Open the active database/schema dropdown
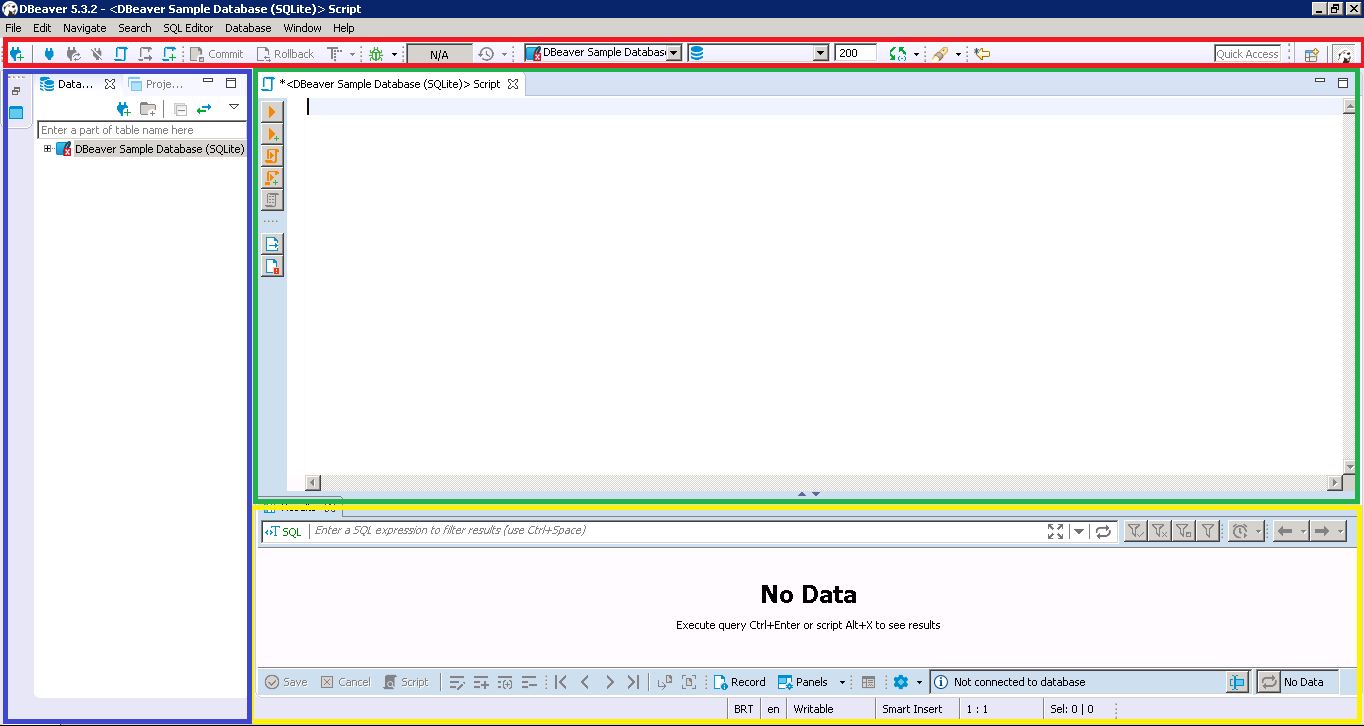The height and width of the screenshot is (726, 1364). point(821,53)
